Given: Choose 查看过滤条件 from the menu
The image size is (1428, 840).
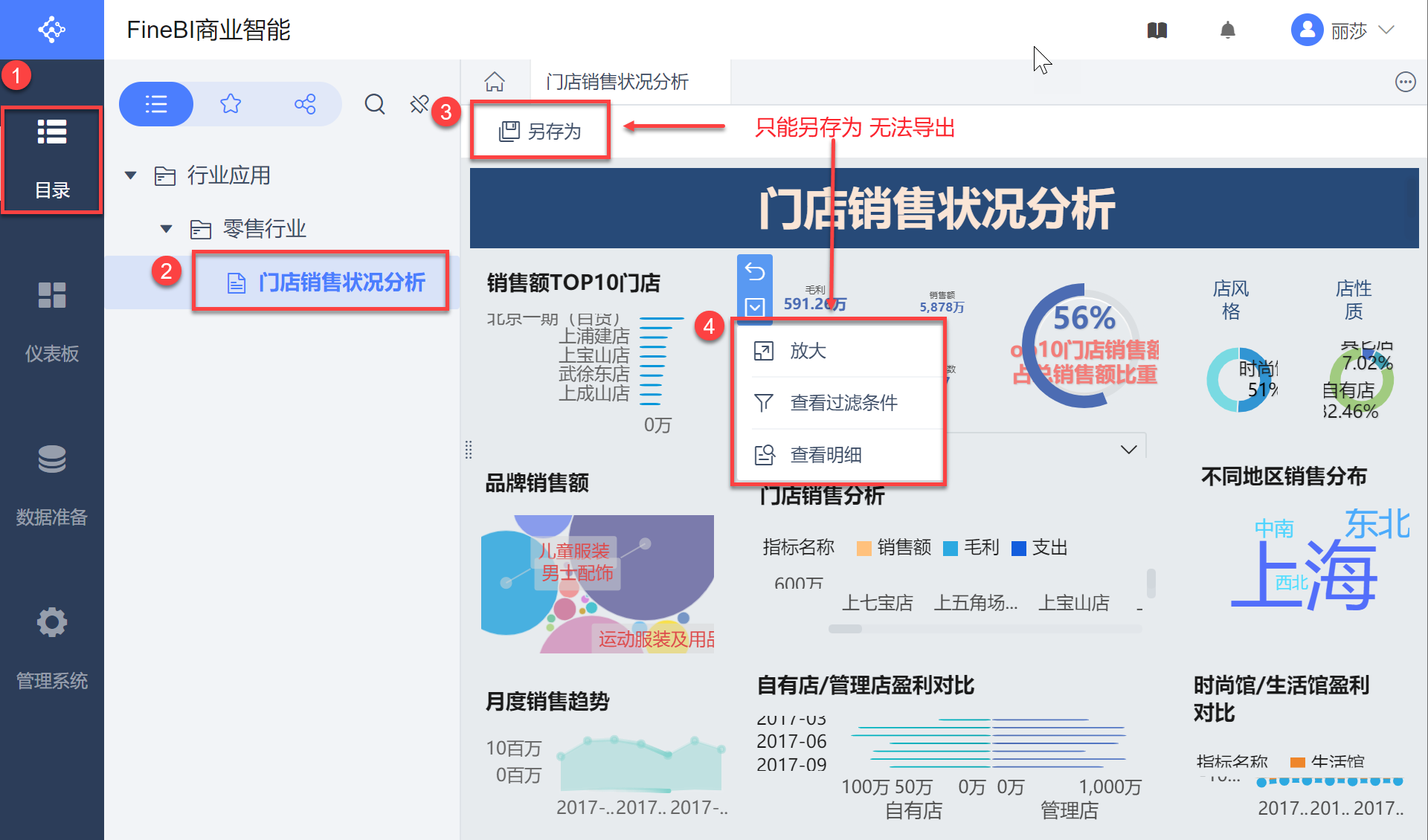Looking at the screenshot, I should (843, 403).
